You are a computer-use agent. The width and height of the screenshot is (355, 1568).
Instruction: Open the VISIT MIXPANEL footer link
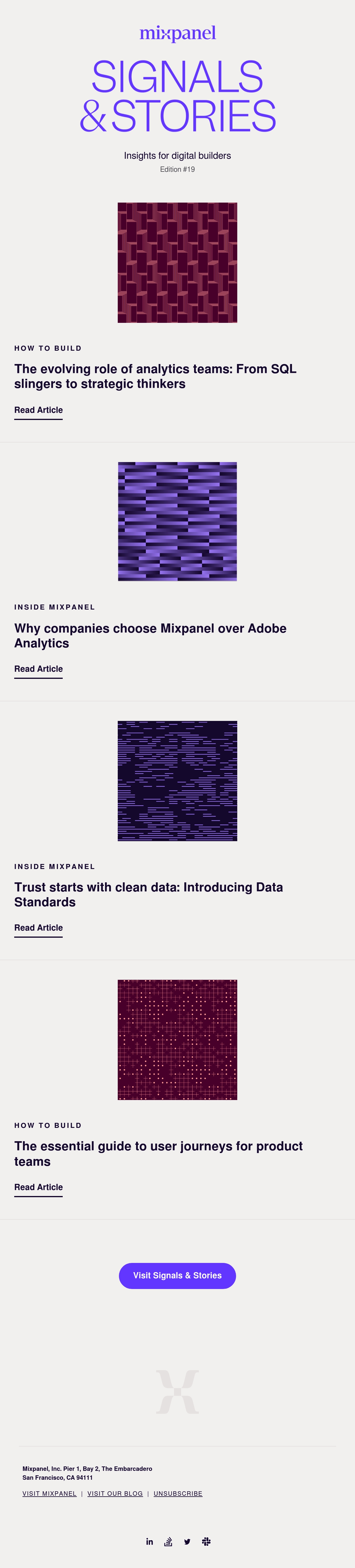coord(49,1493)
